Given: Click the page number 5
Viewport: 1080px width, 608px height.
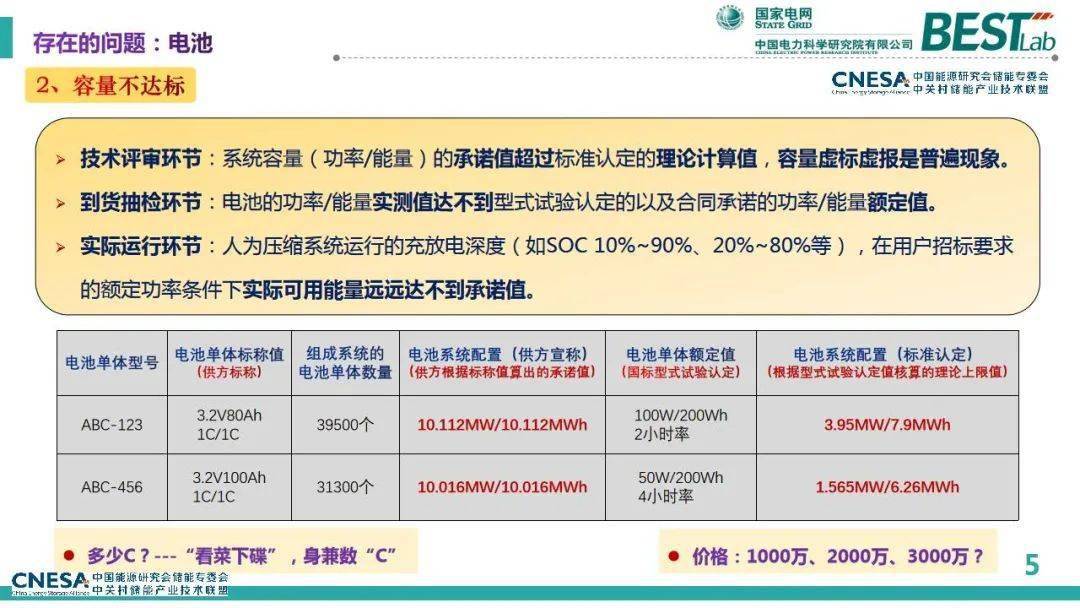Looking at the screenshot, I should (1031, 565).
